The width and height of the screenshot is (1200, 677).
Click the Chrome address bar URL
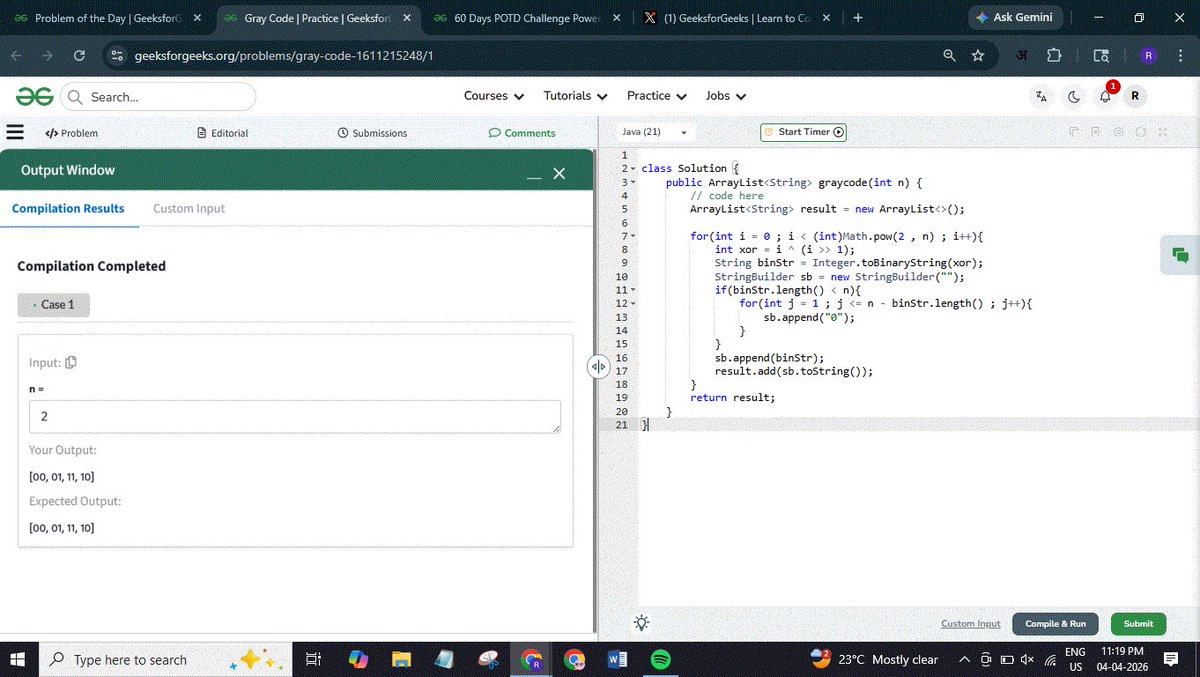click(283, 56)
